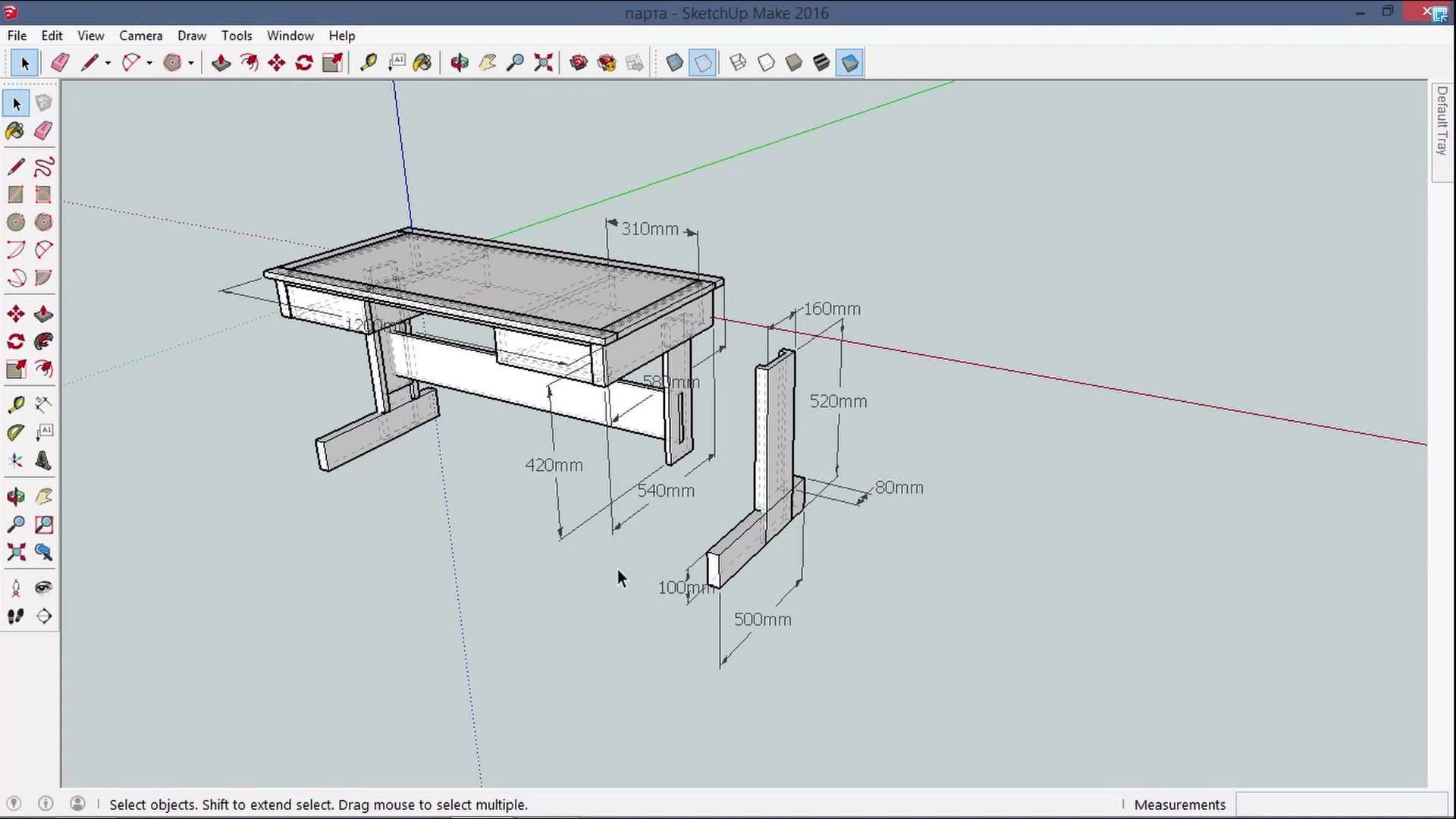
Task: Open the Draw menu
Action: [x=192, y=36]
